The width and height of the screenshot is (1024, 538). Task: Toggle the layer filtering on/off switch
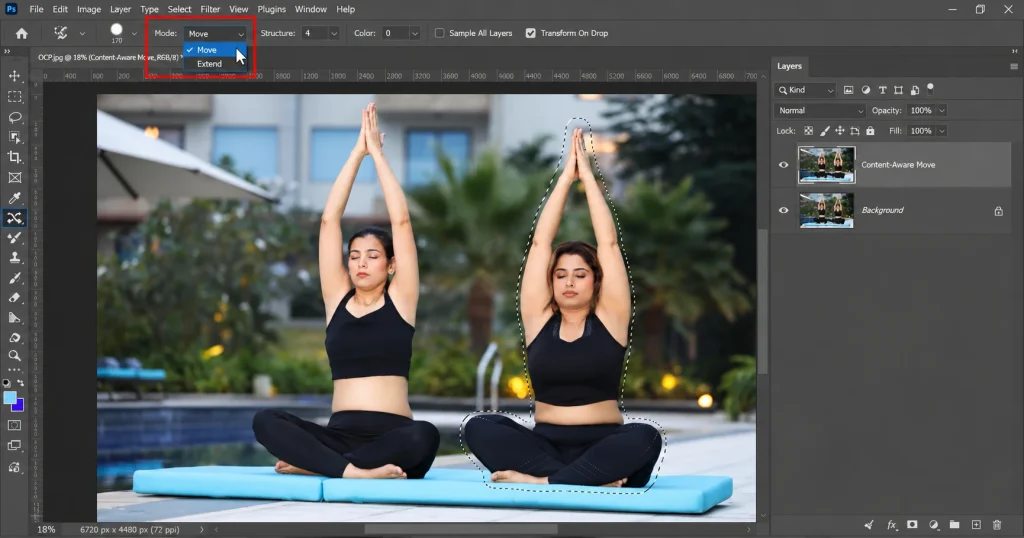click(x=931, y=88)
